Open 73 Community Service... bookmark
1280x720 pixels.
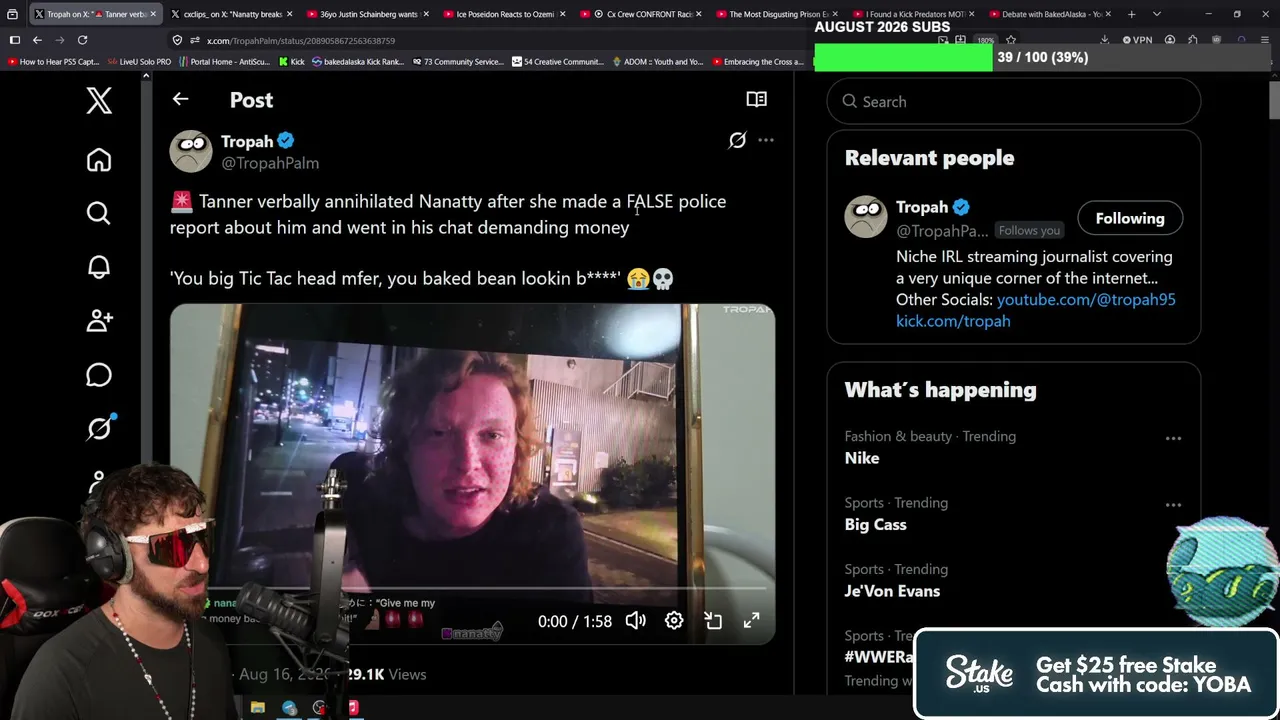tap(457, 62)
